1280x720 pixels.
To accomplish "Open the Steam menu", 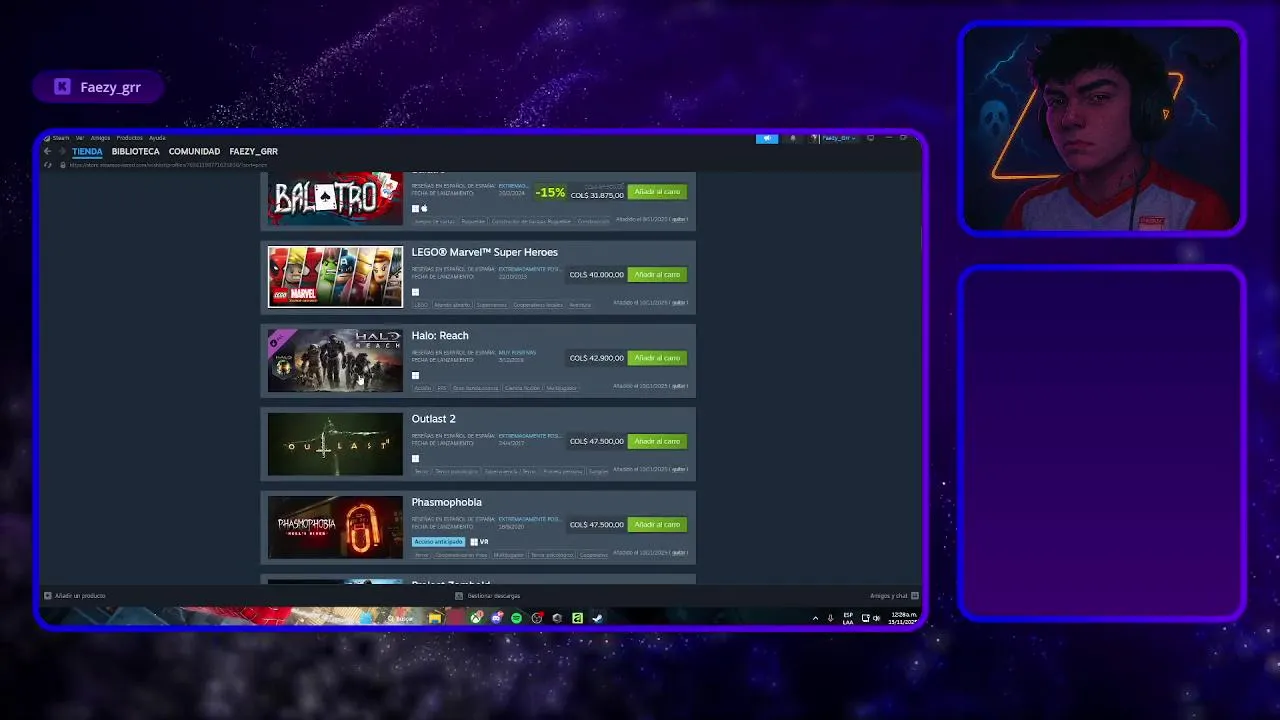I will [x=59, y=138].
